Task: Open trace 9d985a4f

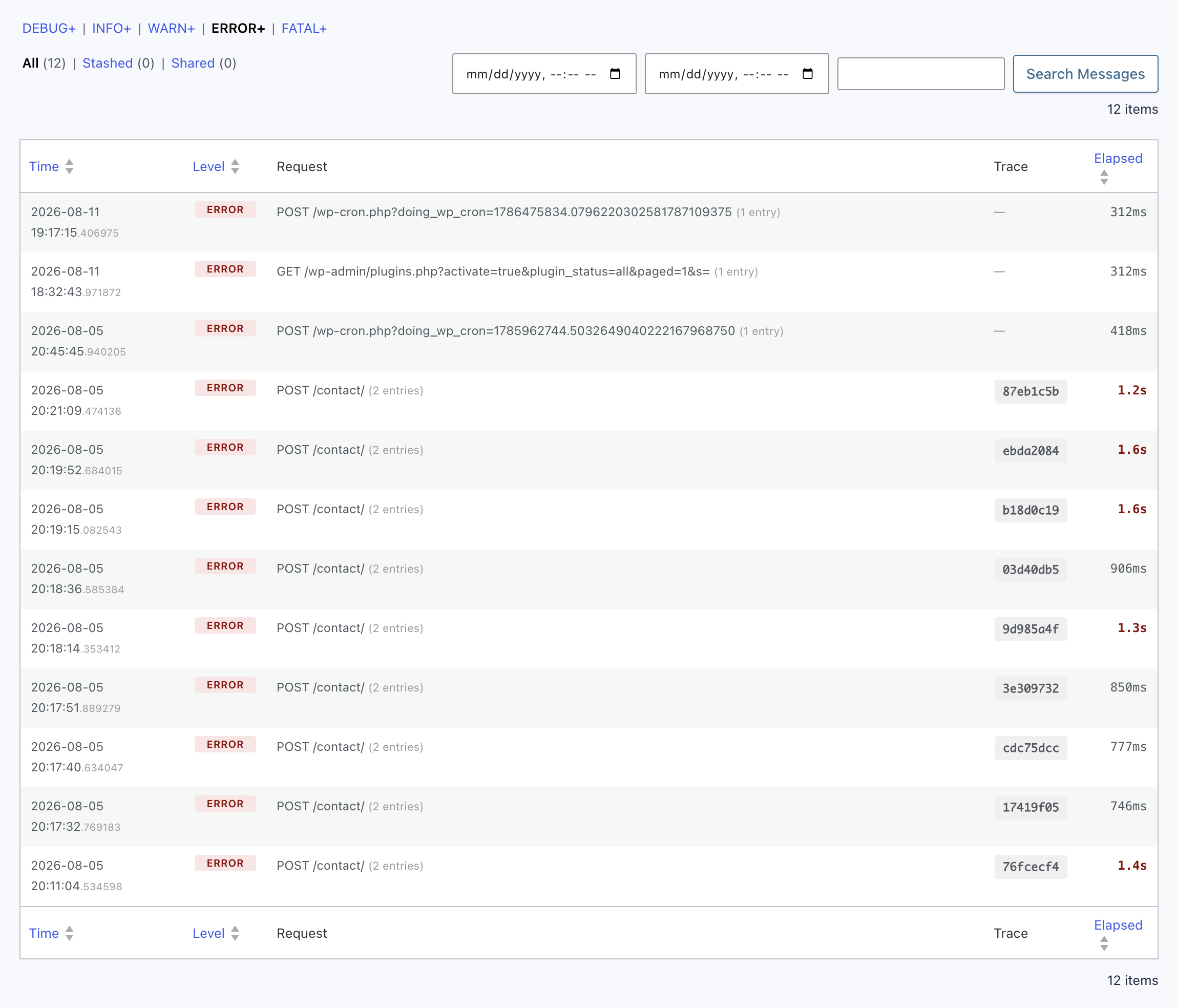Action: coord(1031,629)
